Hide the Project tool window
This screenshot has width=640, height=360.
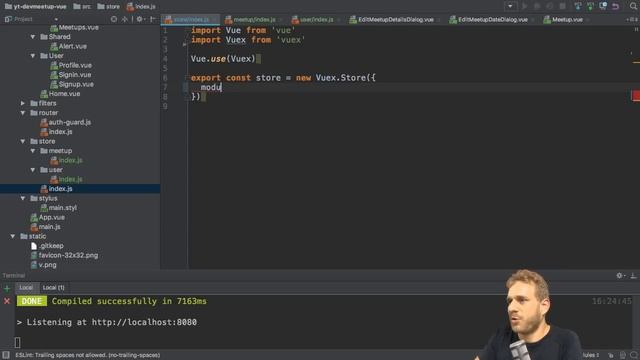pos(153,19)
